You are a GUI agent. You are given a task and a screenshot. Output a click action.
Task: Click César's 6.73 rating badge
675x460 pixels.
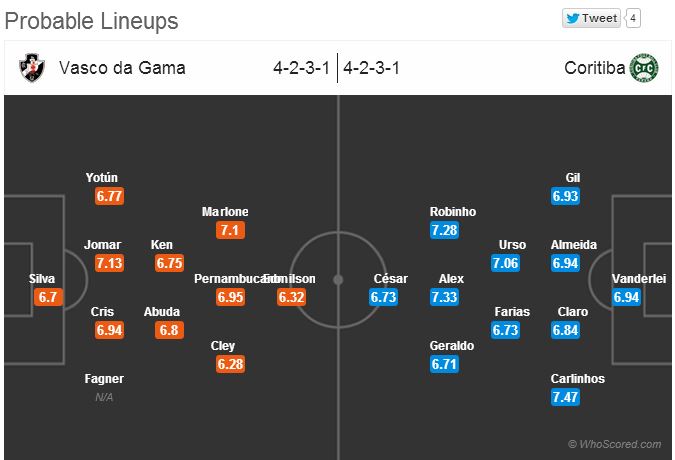coord(383,297)
